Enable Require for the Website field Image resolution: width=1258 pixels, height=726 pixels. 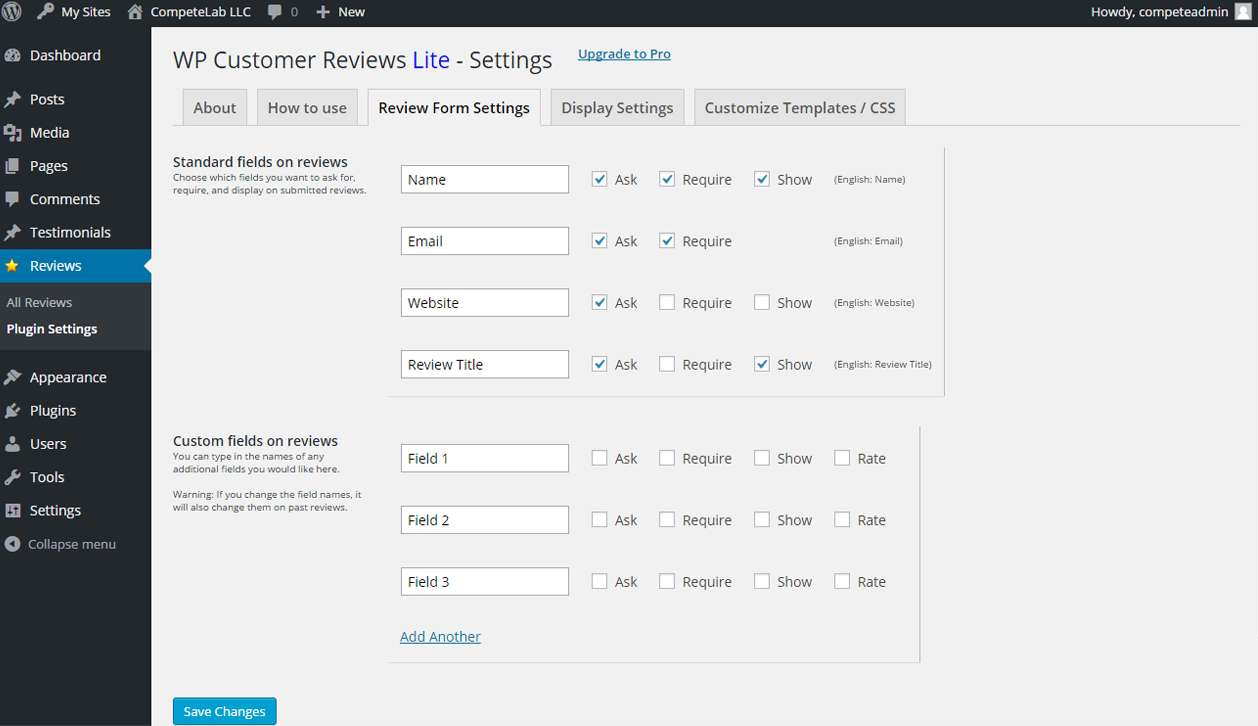(666, 302)
